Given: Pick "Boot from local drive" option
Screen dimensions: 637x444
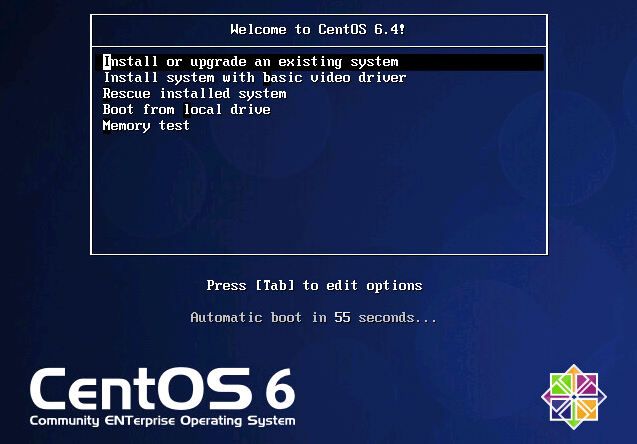Looking at the screenshot, I should pos(186,109).
